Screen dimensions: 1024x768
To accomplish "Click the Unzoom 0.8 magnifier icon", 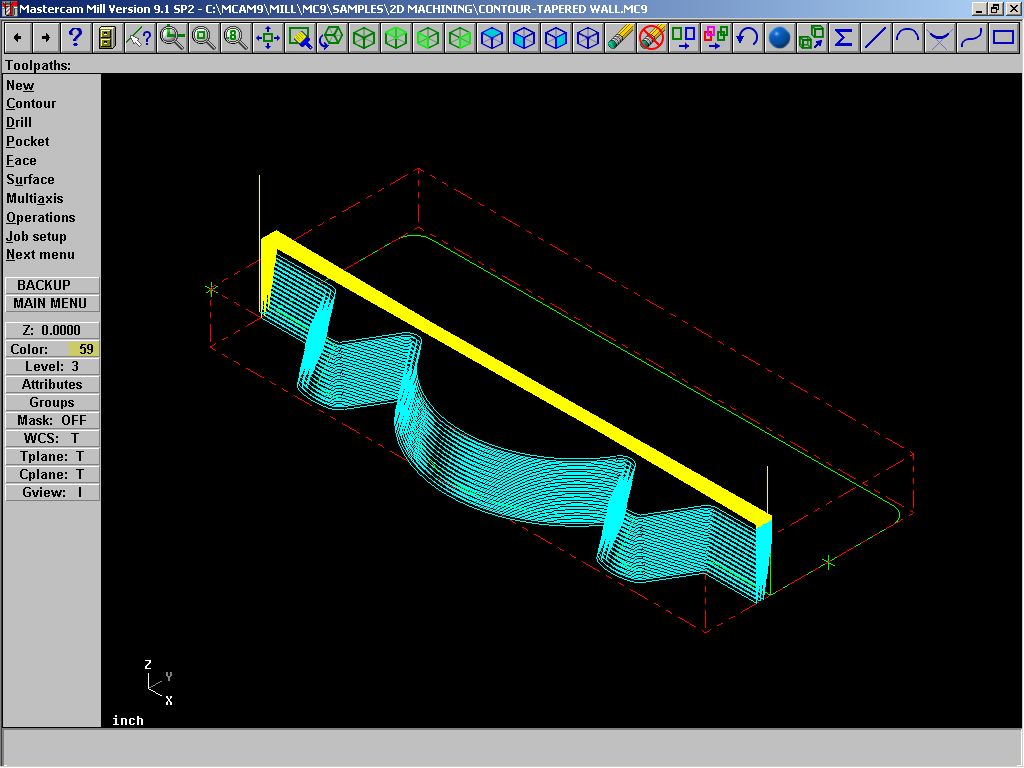I will (x=235, y=38).
